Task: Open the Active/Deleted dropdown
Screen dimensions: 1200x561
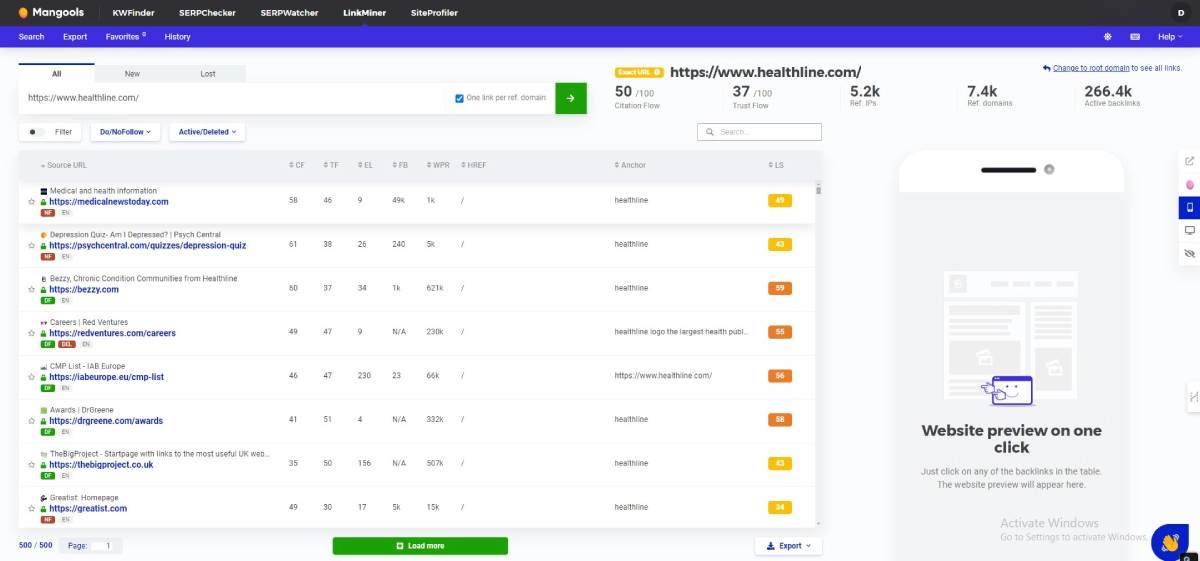Action: point(207,132)
